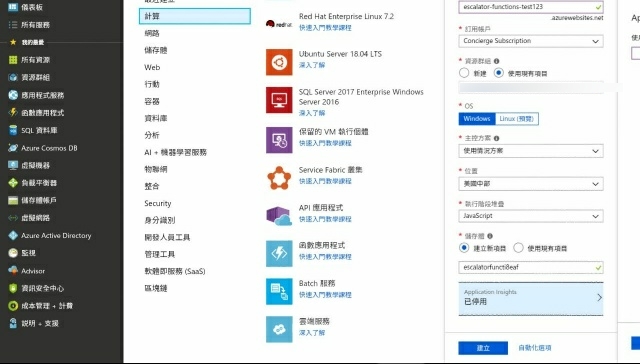Click the Service Fabric 叢集 icon
Screen dimensions: 640x364
tap(279, 178)
